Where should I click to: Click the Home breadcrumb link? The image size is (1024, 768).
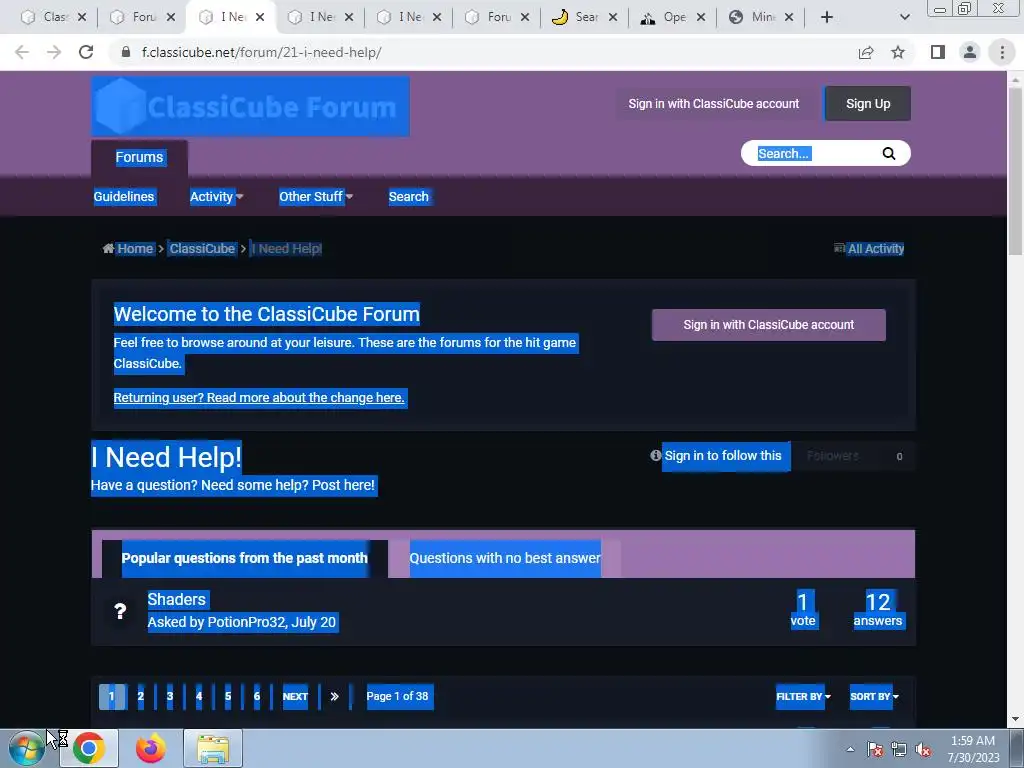click(135, 248)
